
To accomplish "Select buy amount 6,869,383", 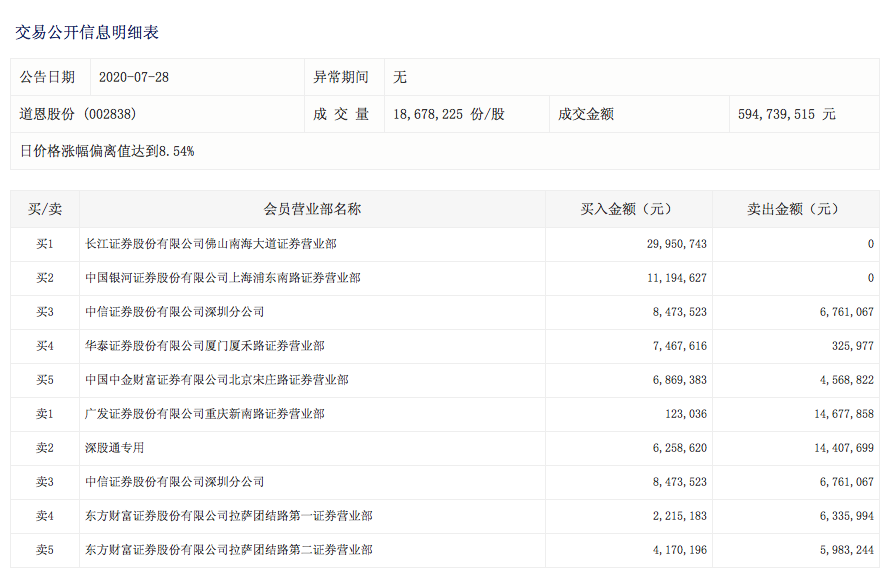I will pyautogui.click(x=680, y=380).
